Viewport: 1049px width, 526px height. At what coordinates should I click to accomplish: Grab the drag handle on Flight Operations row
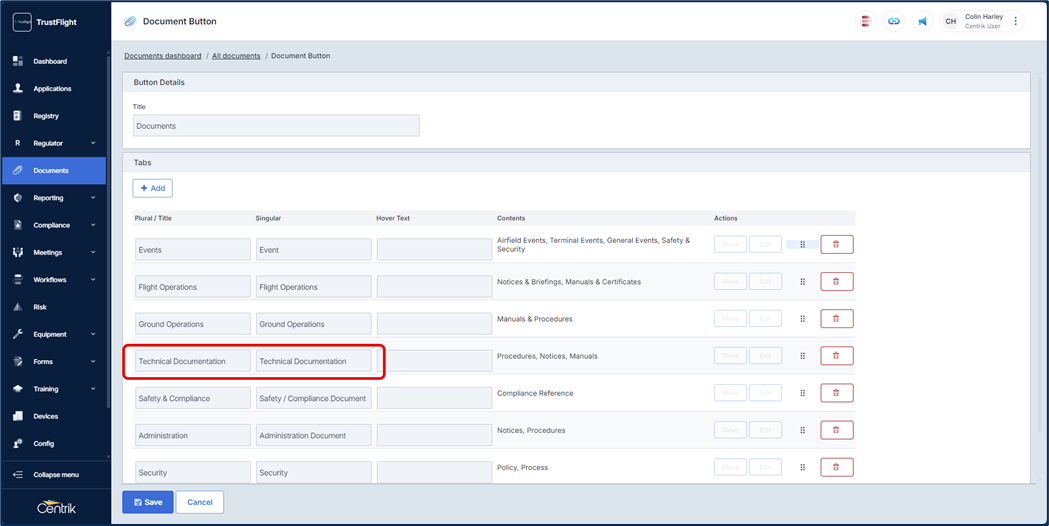pyautogui.click(x=802, y=282)
